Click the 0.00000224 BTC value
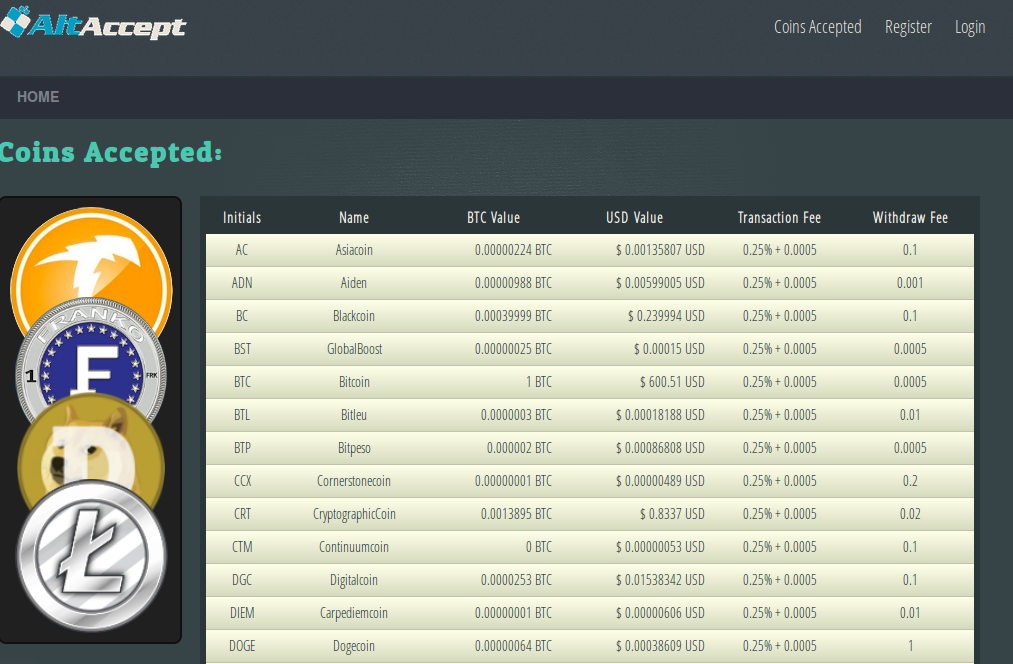Screen dimensions: 1013x664 [514, 250]
